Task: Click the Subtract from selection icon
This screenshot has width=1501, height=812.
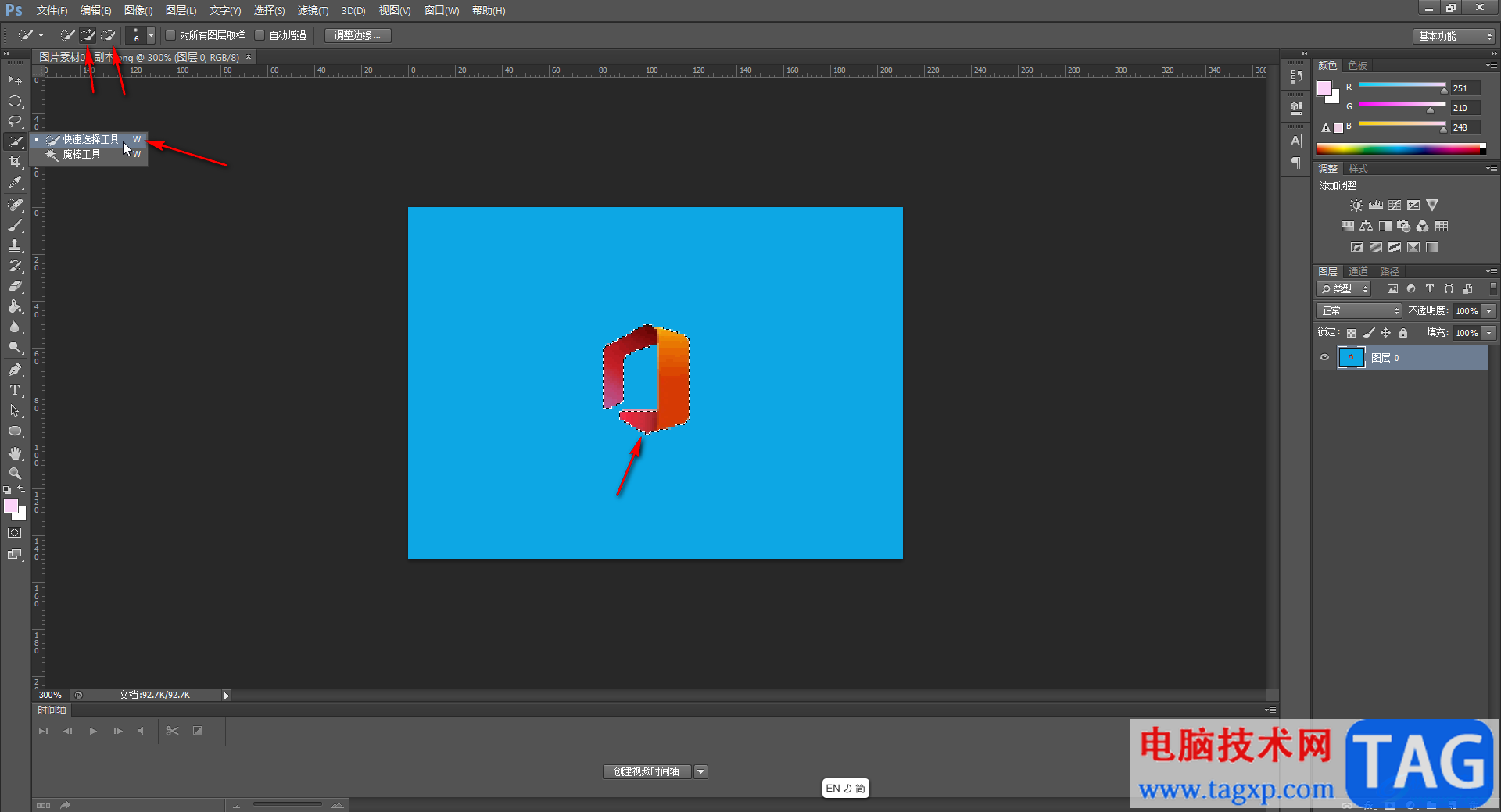Action: 109,35
